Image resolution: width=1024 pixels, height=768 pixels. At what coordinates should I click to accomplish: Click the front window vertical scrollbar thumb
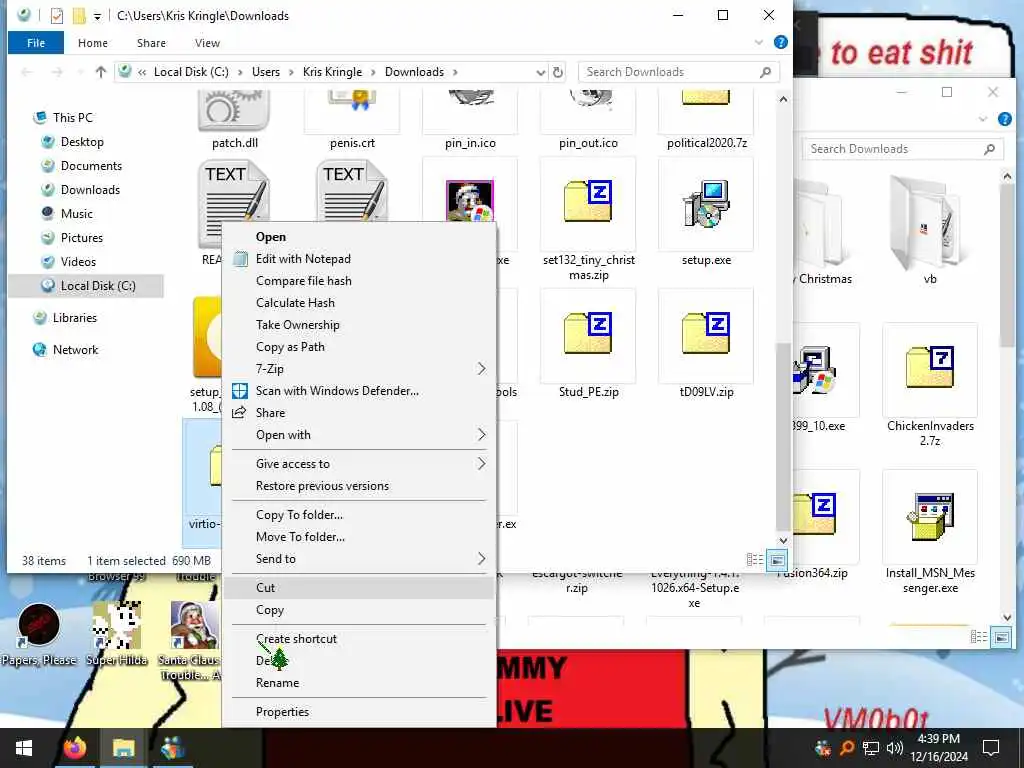[x=783, y=436]
